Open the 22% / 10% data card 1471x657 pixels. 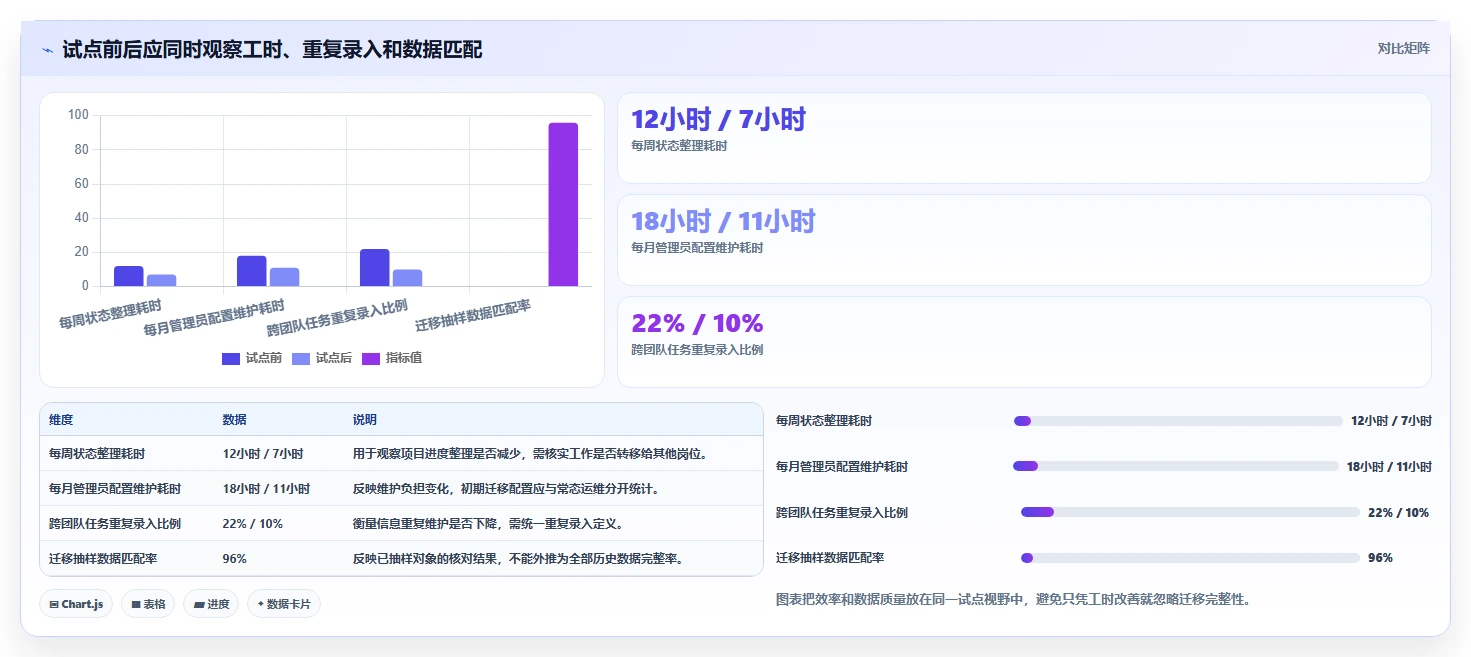click(x=1024, y=342)
